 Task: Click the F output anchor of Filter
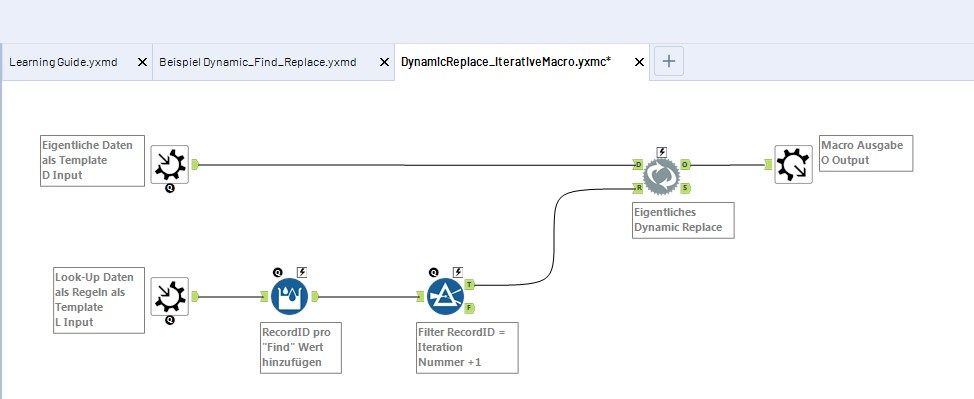click(470, 308)
